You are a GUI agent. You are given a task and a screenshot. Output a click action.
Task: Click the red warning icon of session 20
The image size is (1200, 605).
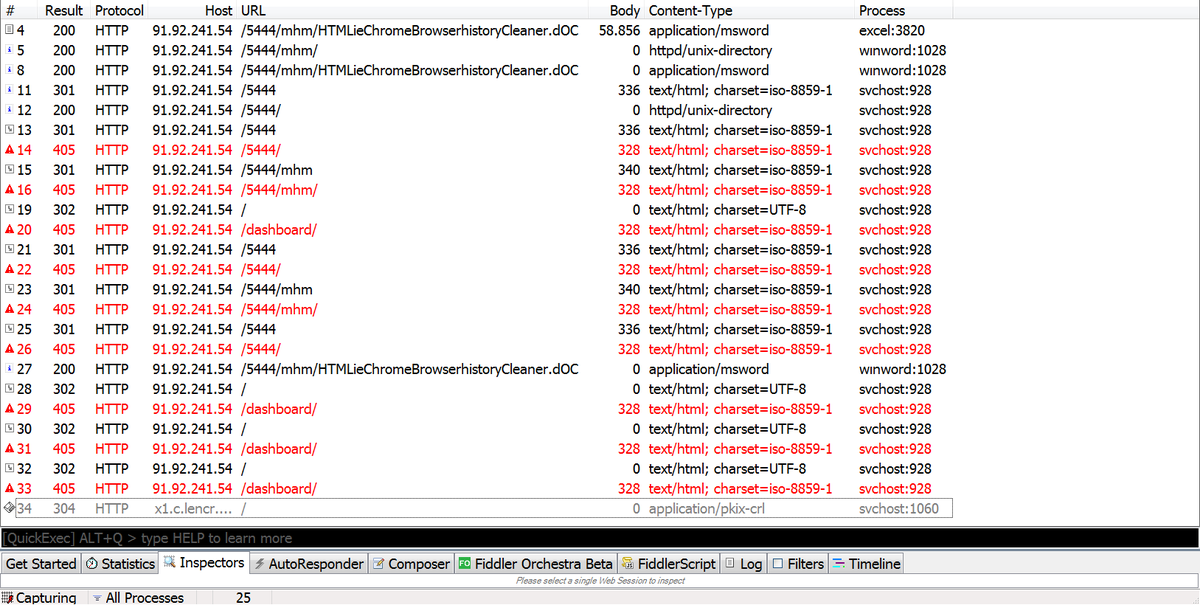9,229
